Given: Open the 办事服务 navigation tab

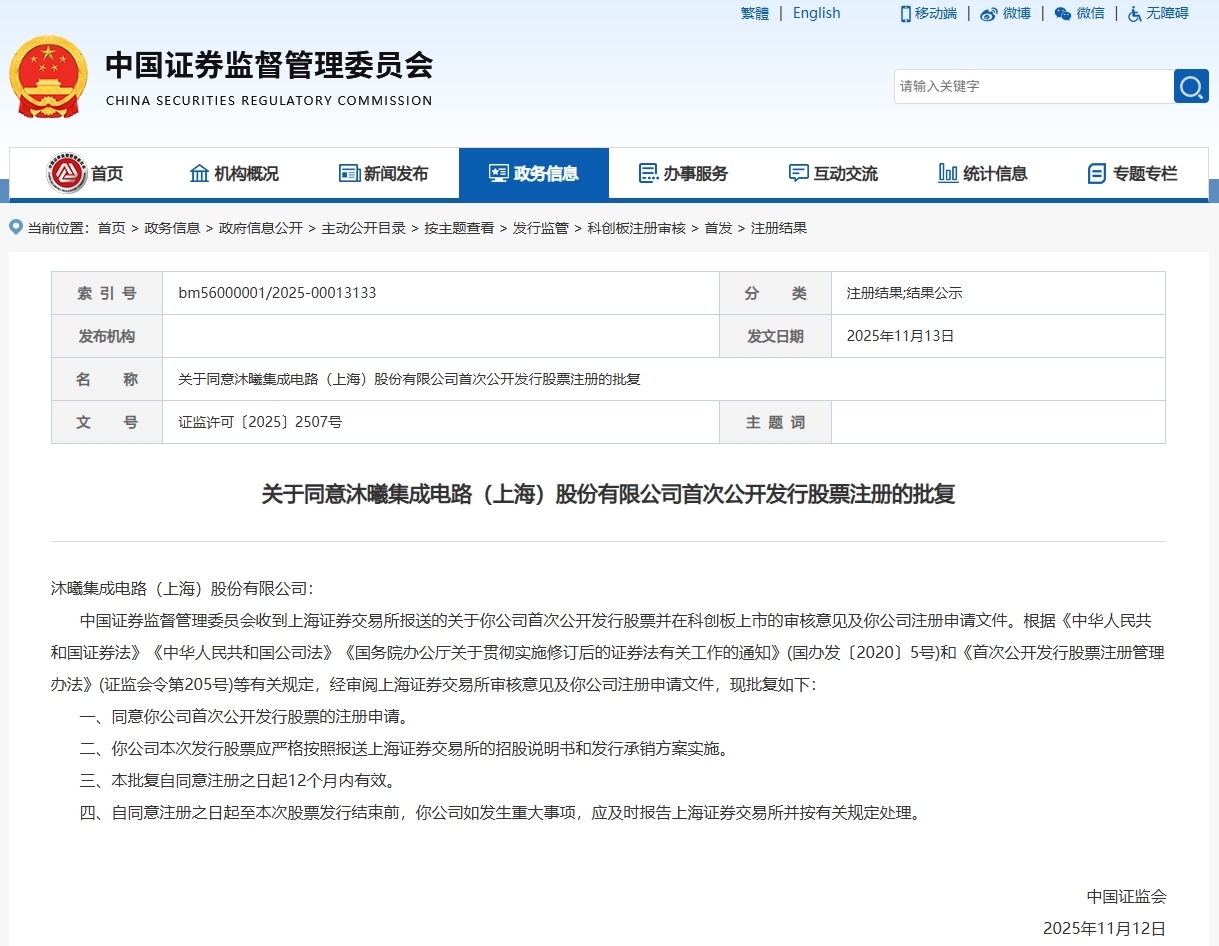Looking at the screenshot, I should pyautogui.click(x=684, y=173).
